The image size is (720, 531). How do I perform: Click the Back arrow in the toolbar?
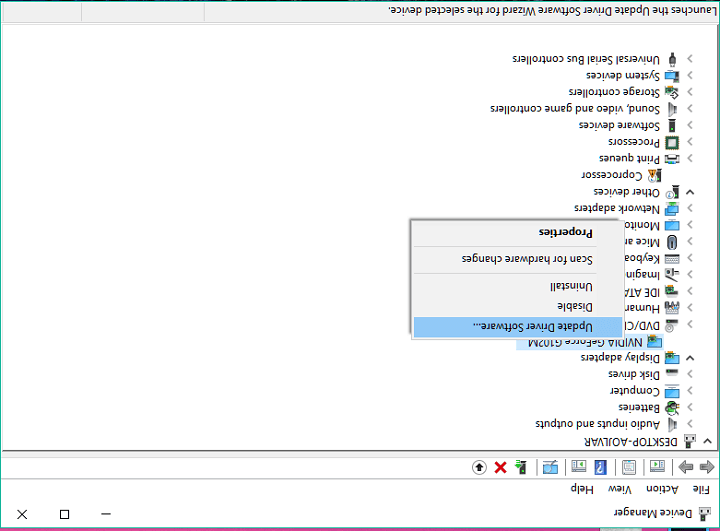tap(707, 467)
